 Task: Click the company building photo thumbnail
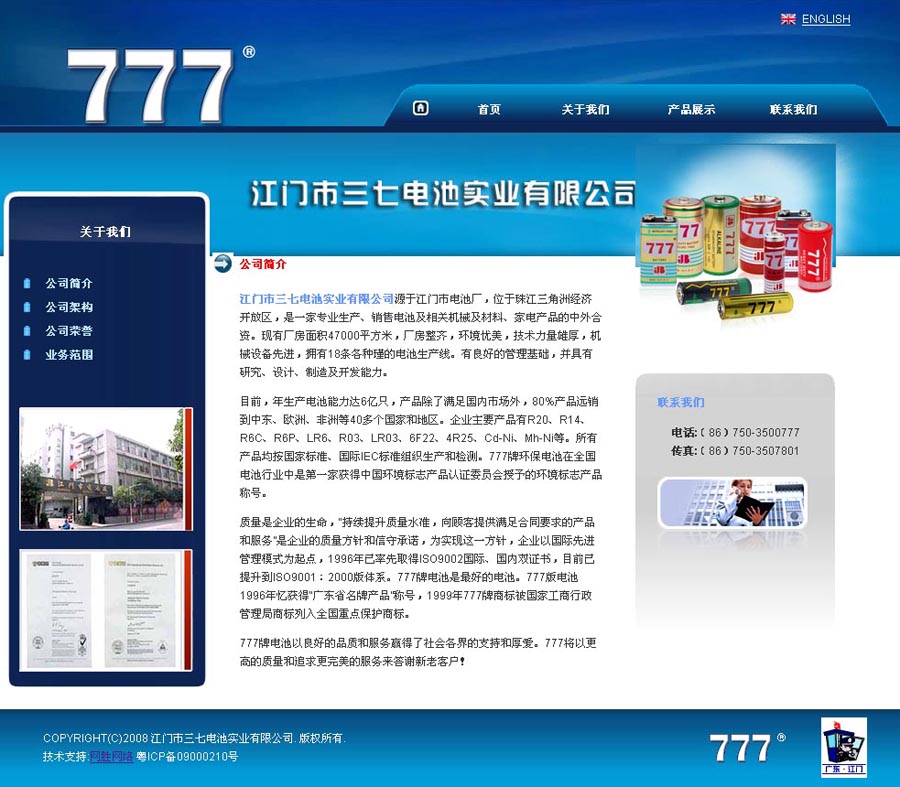(106, 469)
